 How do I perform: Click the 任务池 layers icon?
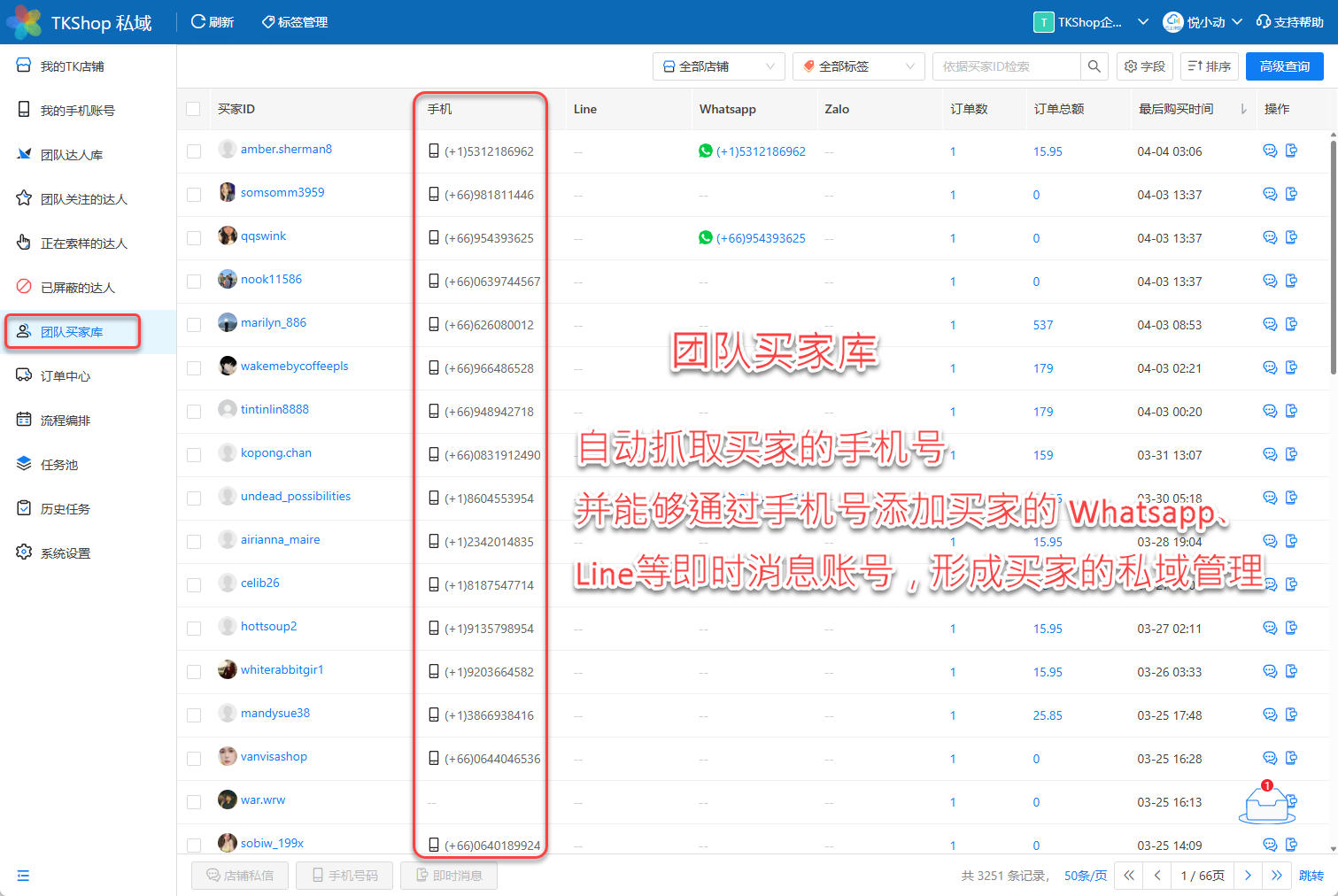click(24, 464)
